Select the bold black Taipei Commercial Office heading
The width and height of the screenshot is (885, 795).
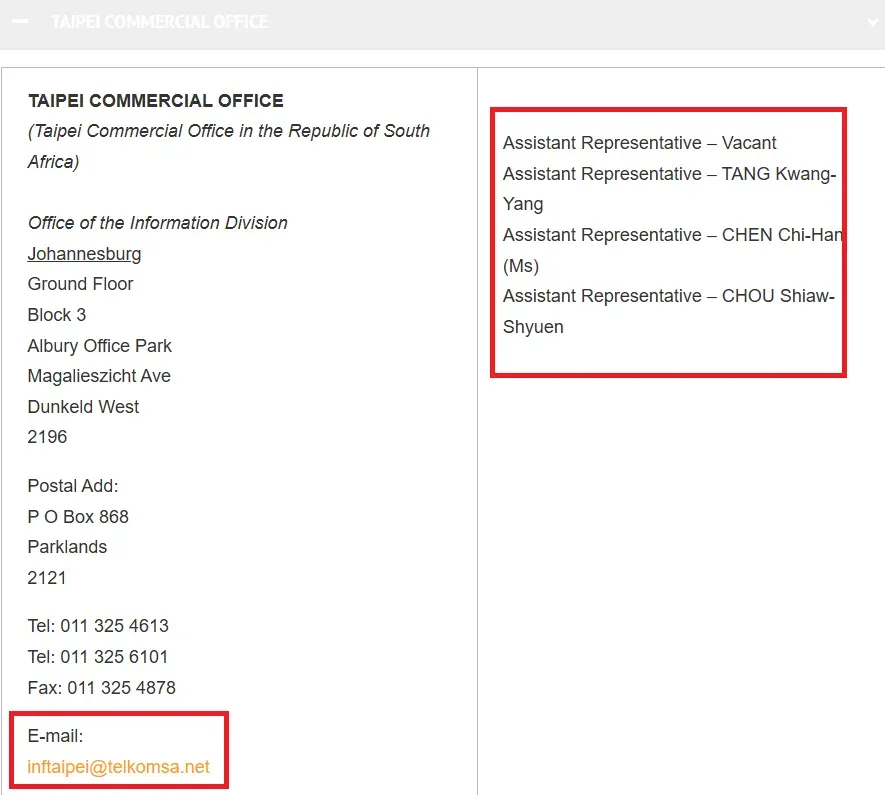pyautogui.click(x=156, y=100)
